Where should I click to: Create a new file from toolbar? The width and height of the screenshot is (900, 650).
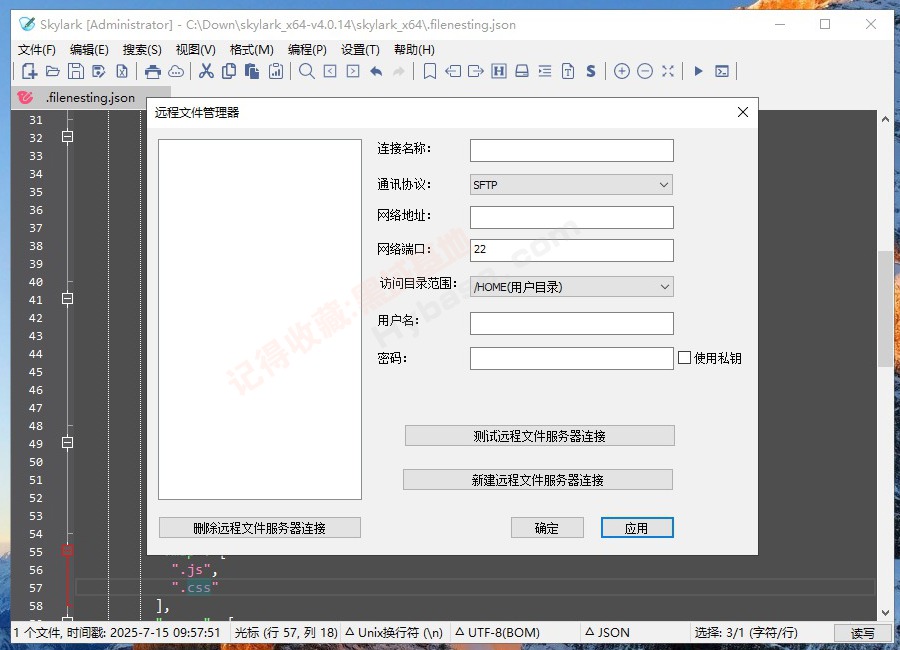point(29,71)
